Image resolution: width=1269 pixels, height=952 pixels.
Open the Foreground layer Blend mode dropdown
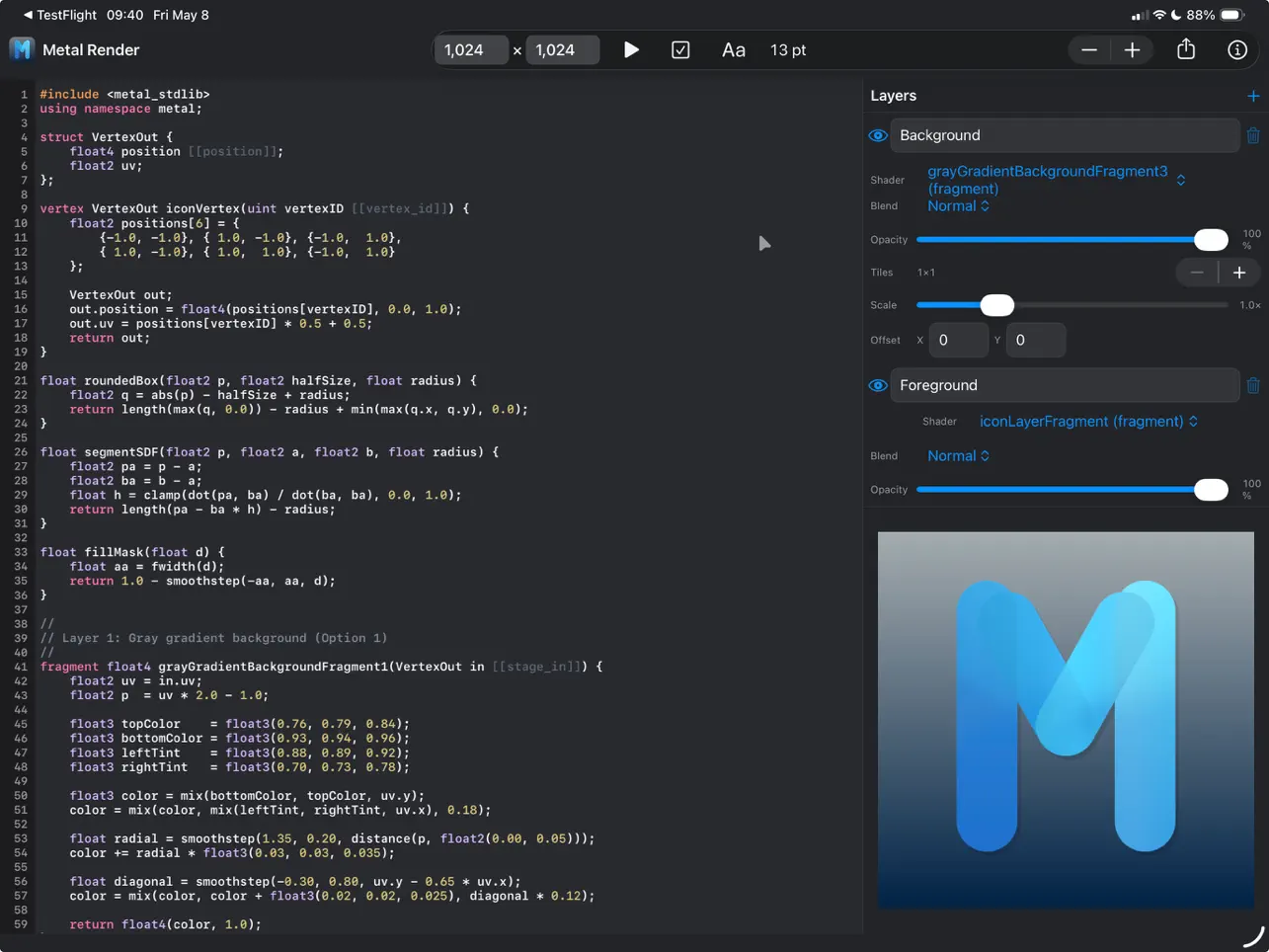[x=958, y=455]
